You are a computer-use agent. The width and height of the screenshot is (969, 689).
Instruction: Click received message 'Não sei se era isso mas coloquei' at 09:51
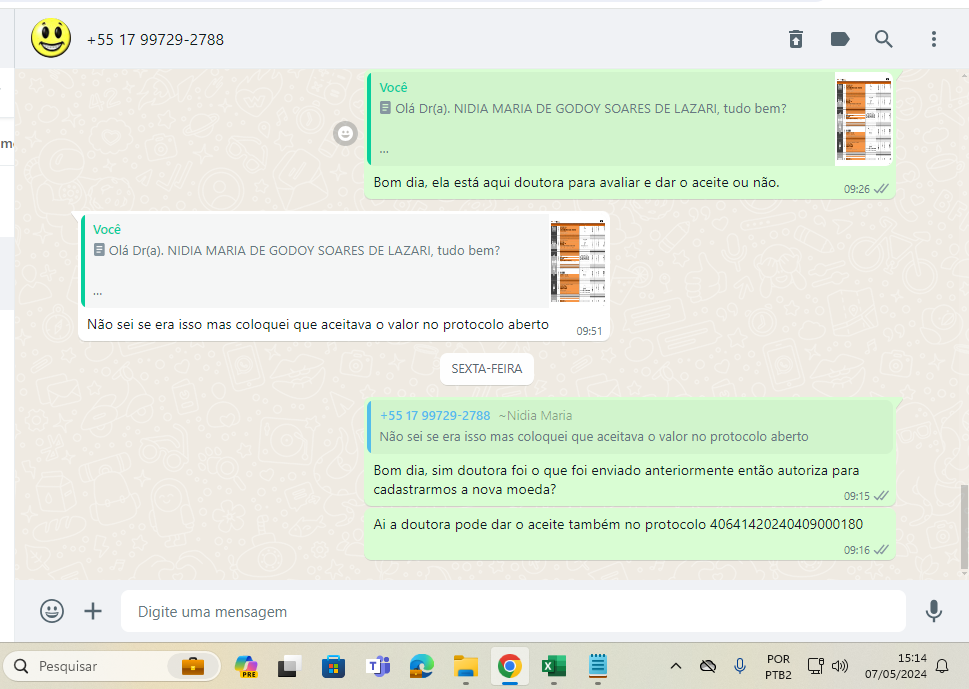click(x=318, y=324)
